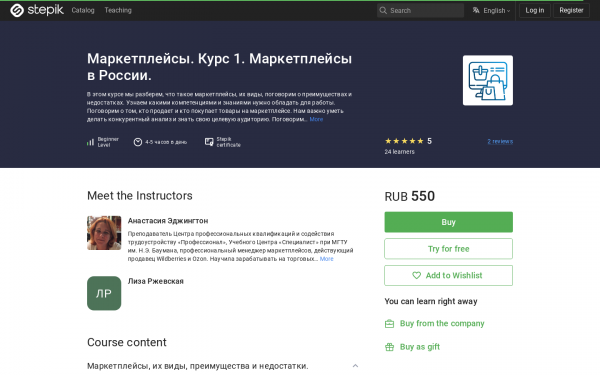Click the green Buy button
This screenshot has height=375, width=600.
pos(448,222)
